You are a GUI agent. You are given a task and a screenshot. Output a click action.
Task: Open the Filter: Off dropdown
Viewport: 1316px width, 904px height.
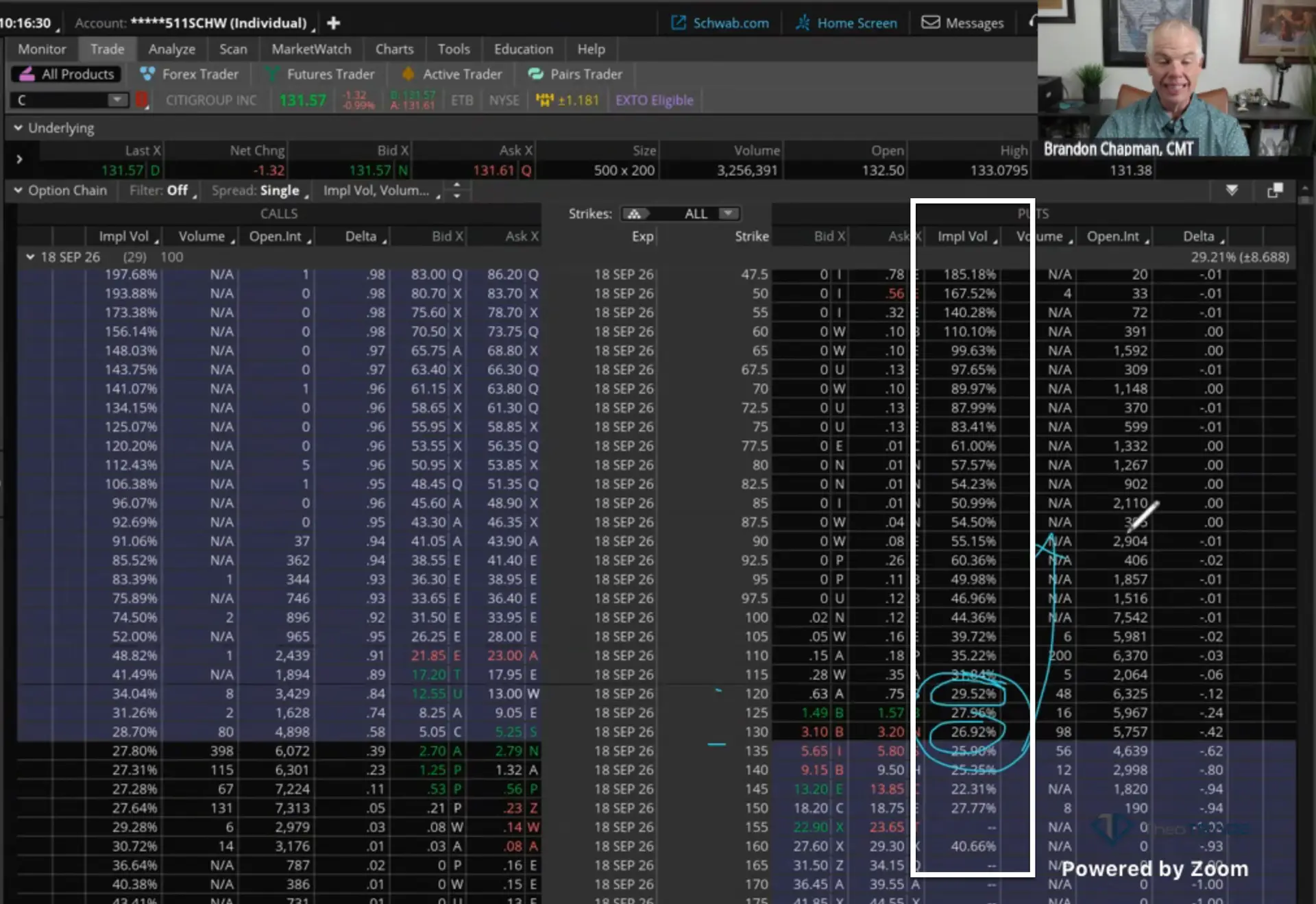(x=163, y=191)
